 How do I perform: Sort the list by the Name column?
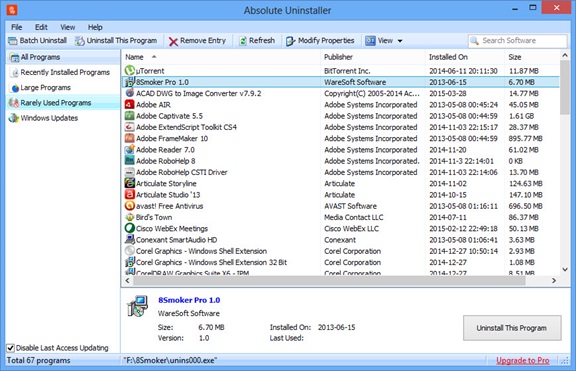coord(221,57)
